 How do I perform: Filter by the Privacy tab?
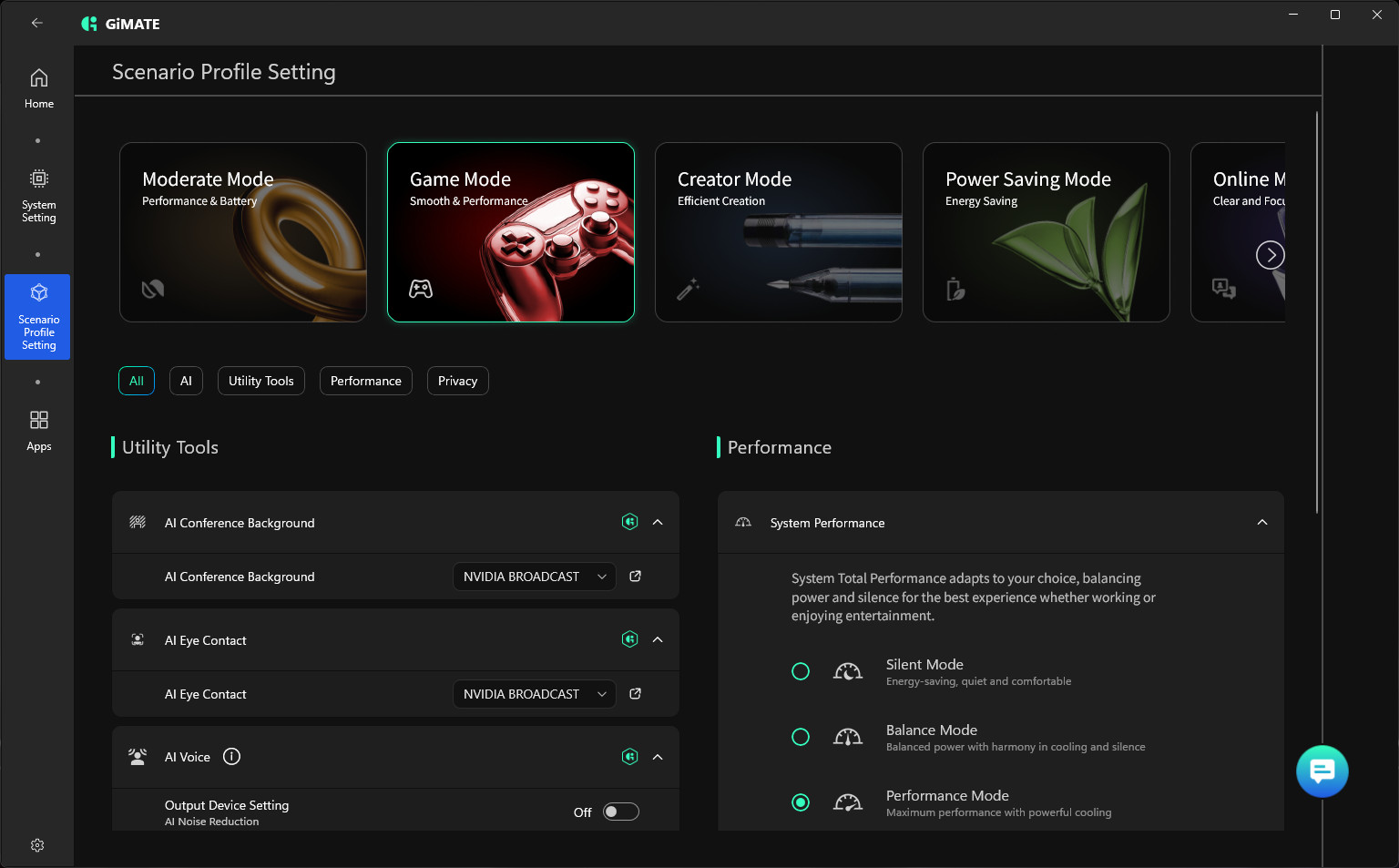(457, 381)
